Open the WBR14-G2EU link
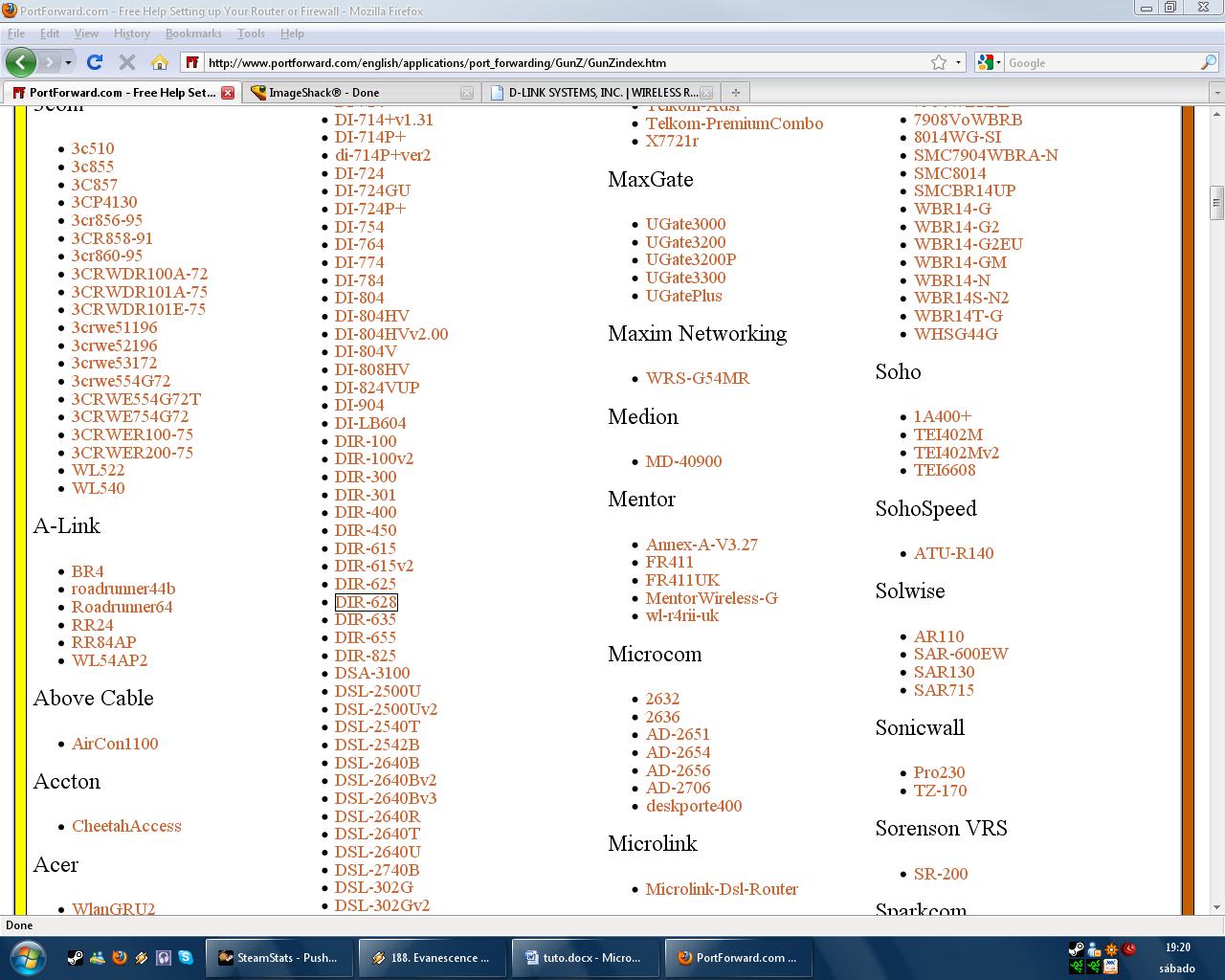The width and height of the screenshot is (1225, 980). [969, 244]
